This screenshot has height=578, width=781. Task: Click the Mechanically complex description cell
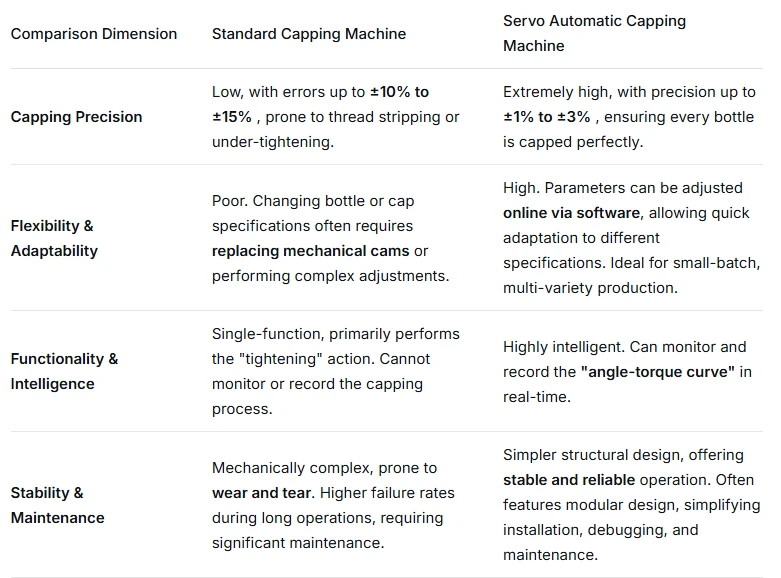tap(333, 505)
